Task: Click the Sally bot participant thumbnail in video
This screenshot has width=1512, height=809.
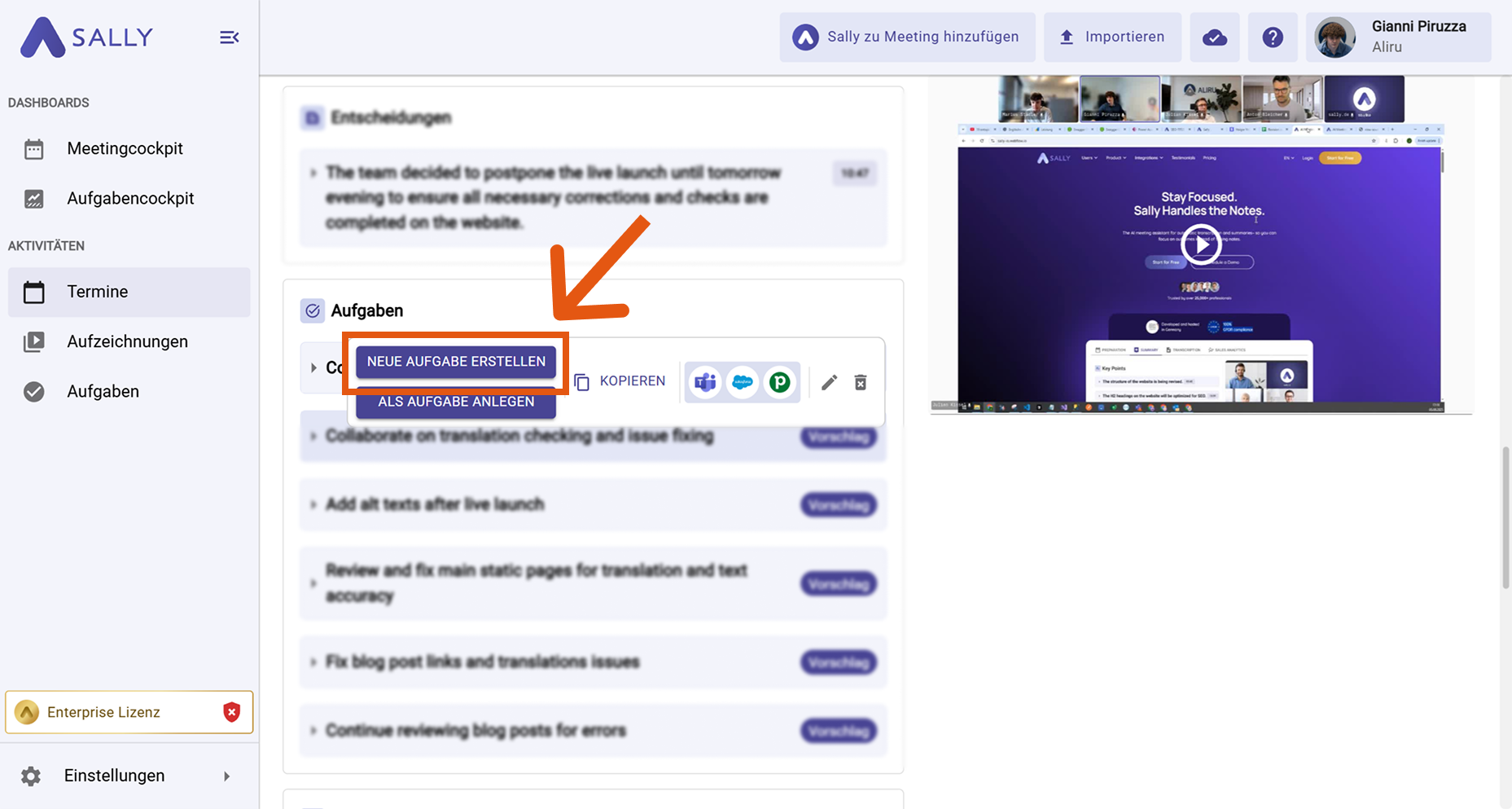Action: [1364, 99]
